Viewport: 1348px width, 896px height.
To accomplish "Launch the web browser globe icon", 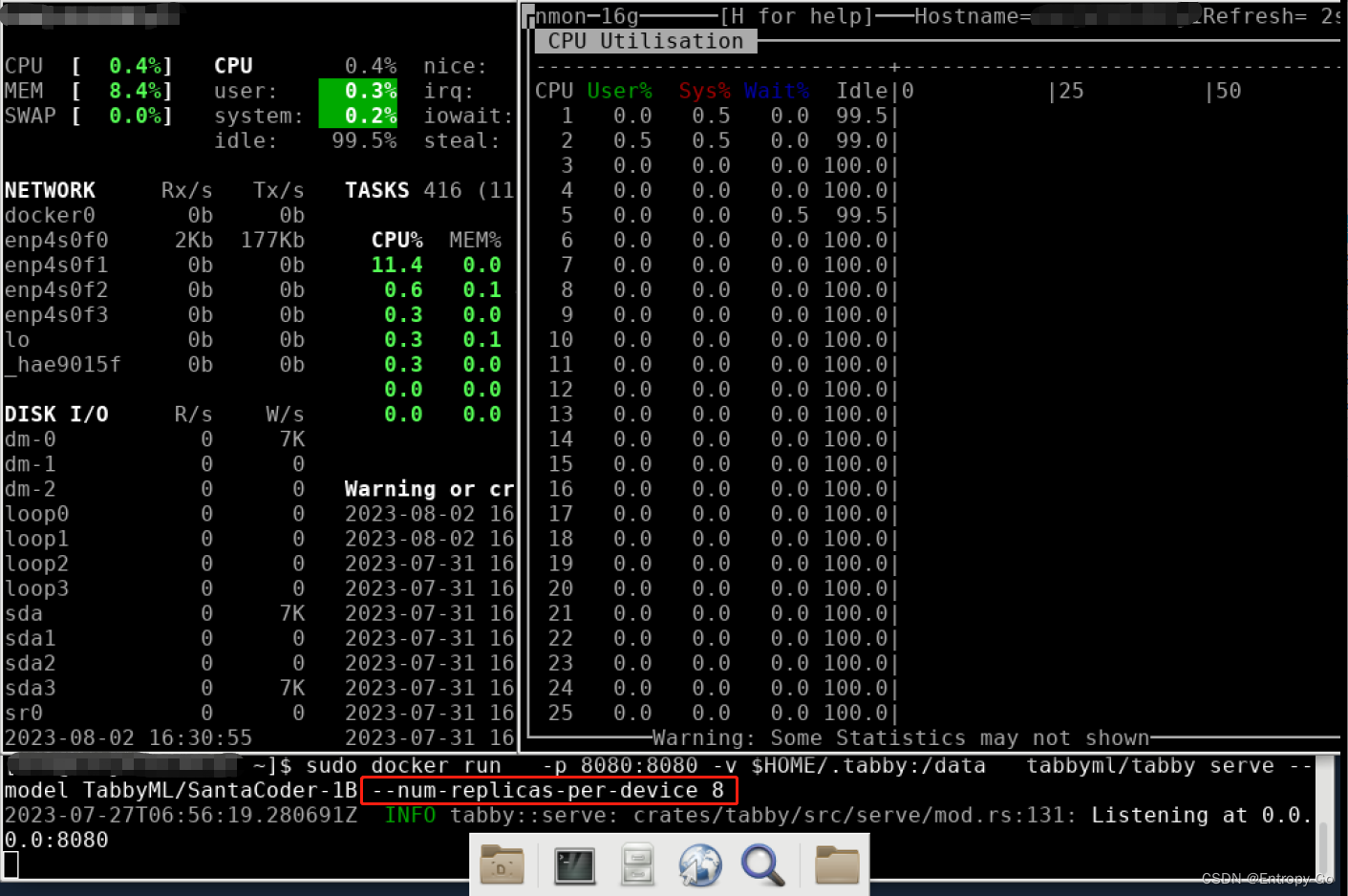I will [x=700, y=865].
